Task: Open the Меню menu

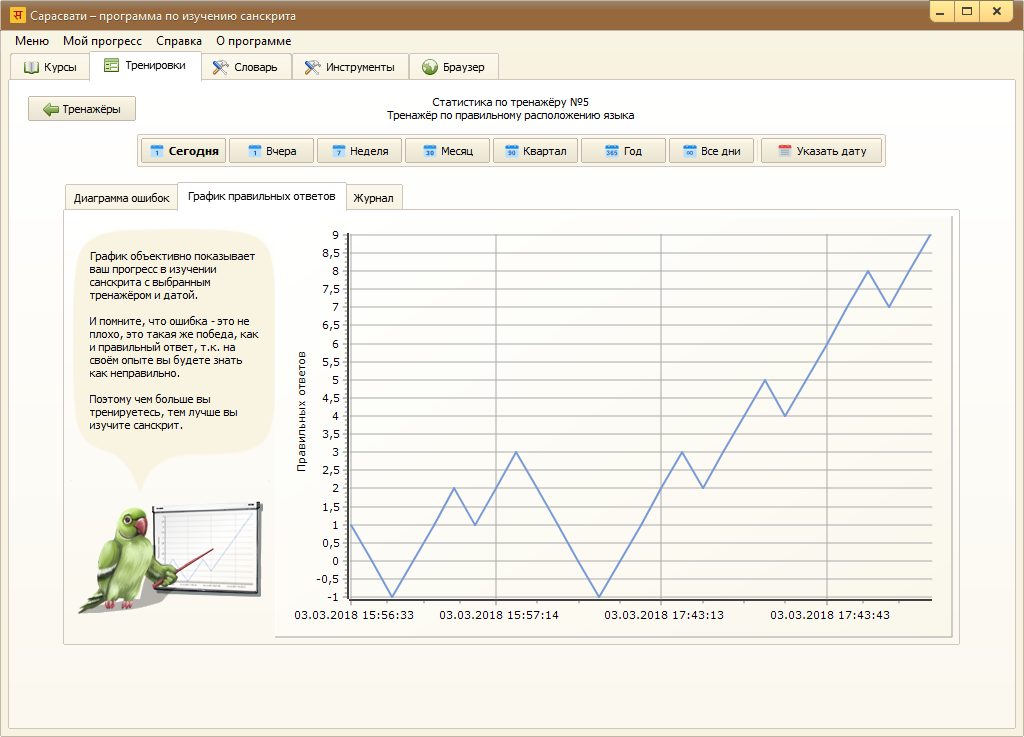Action: pyautogui.click(x=32, y=41)
